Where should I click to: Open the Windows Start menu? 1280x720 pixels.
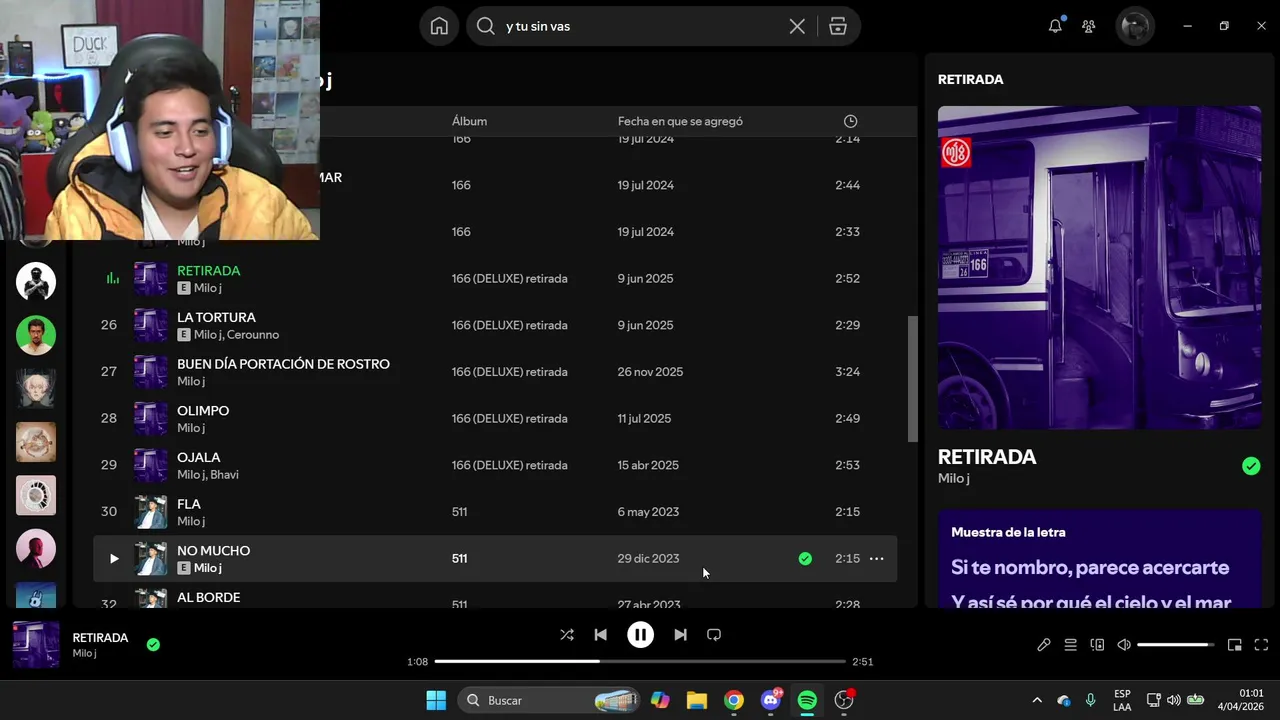[436, 700]
